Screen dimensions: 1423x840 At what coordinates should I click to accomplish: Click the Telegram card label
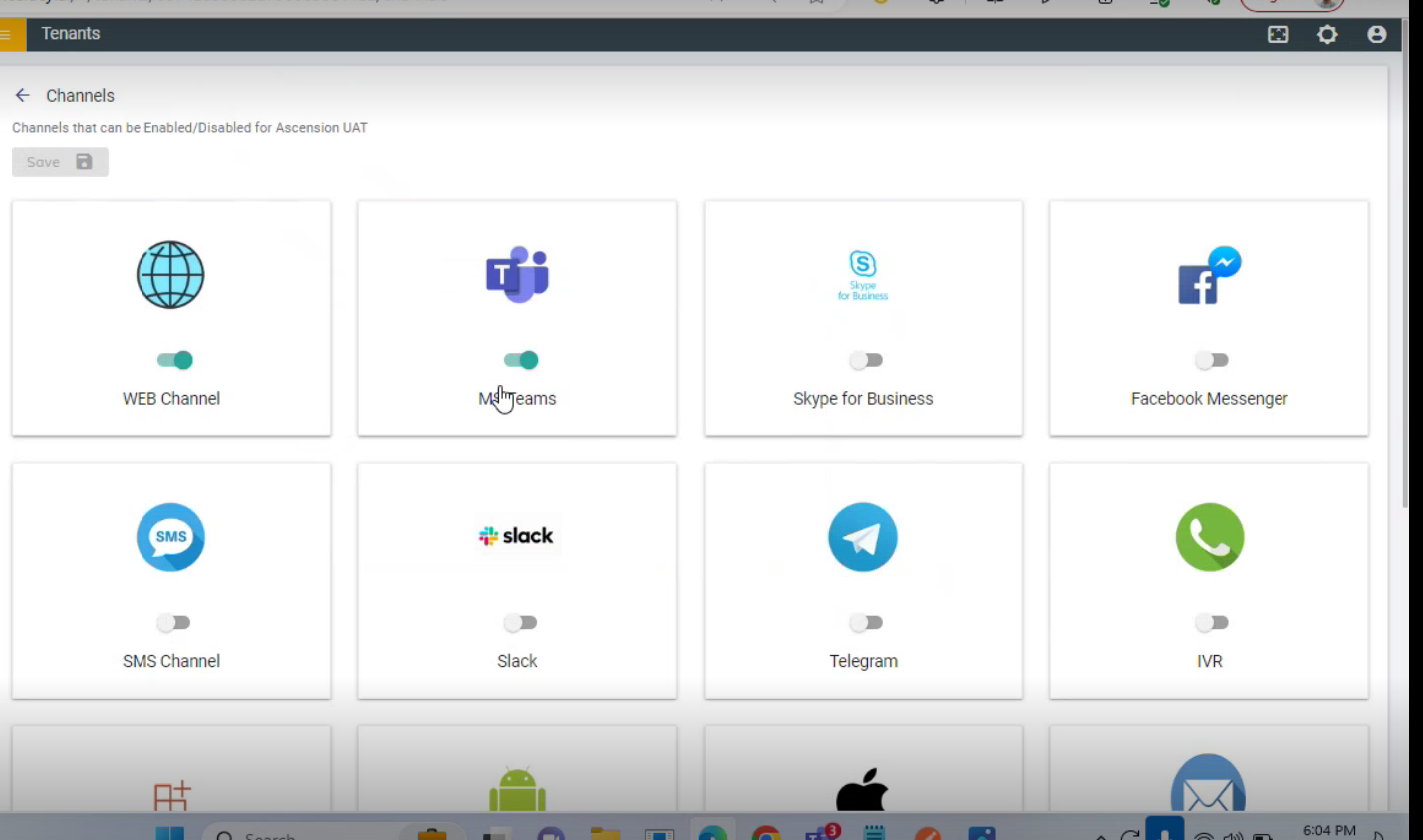click(x=863, y=661)
